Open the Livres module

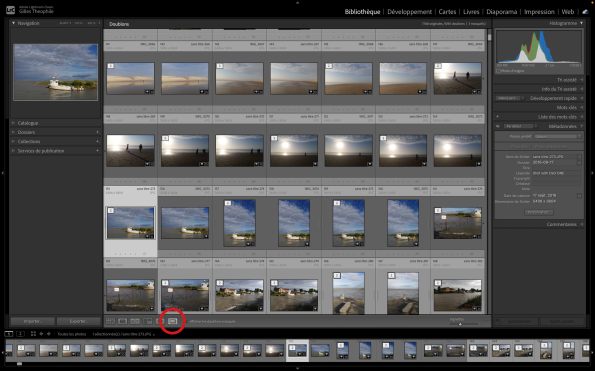point(471,12)
